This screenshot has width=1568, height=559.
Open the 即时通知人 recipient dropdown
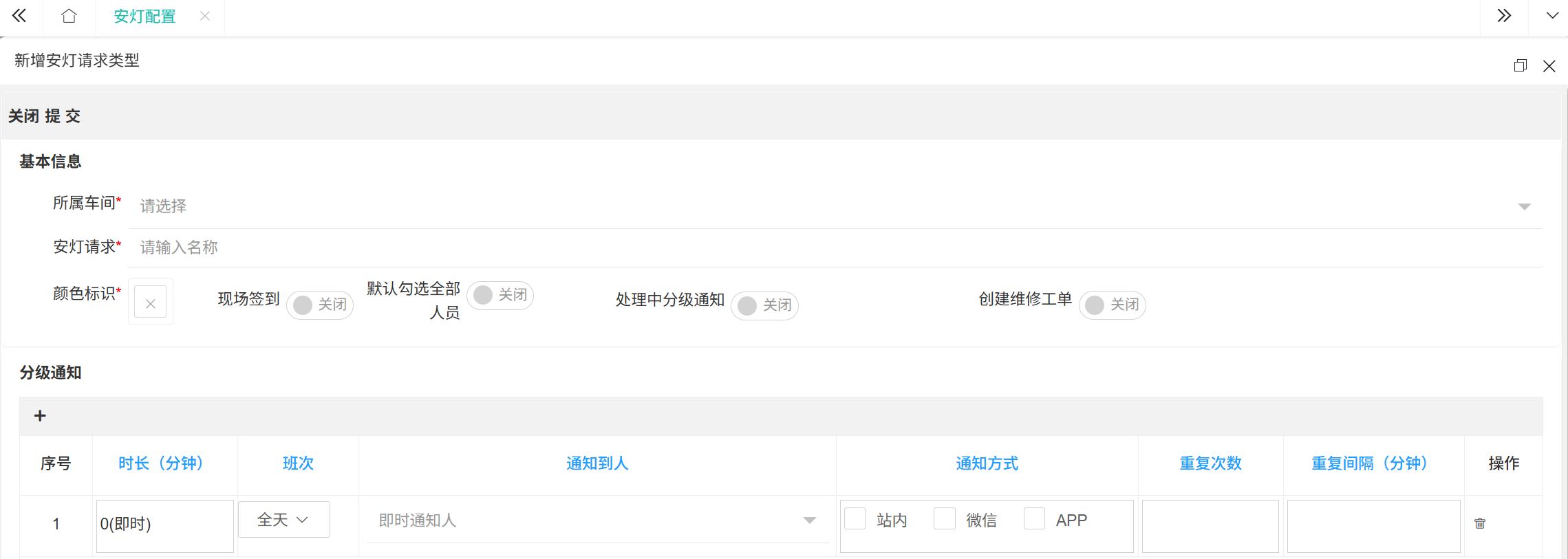[x=597, y=520]
